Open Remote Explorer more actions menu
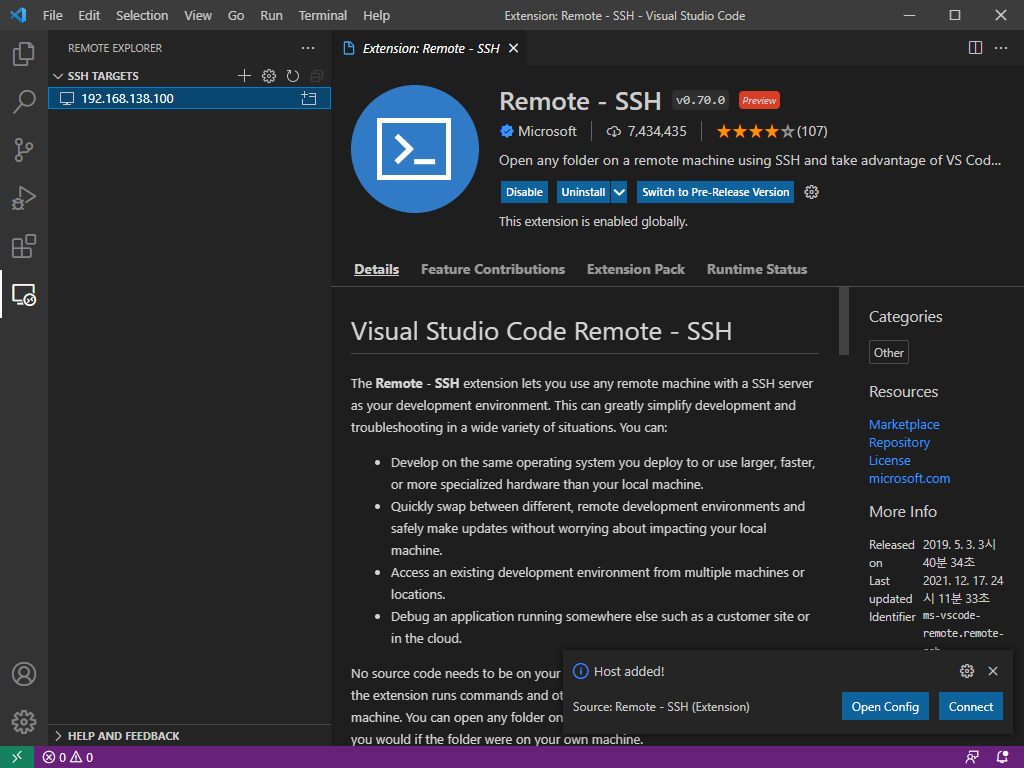 tap(308, 48)
